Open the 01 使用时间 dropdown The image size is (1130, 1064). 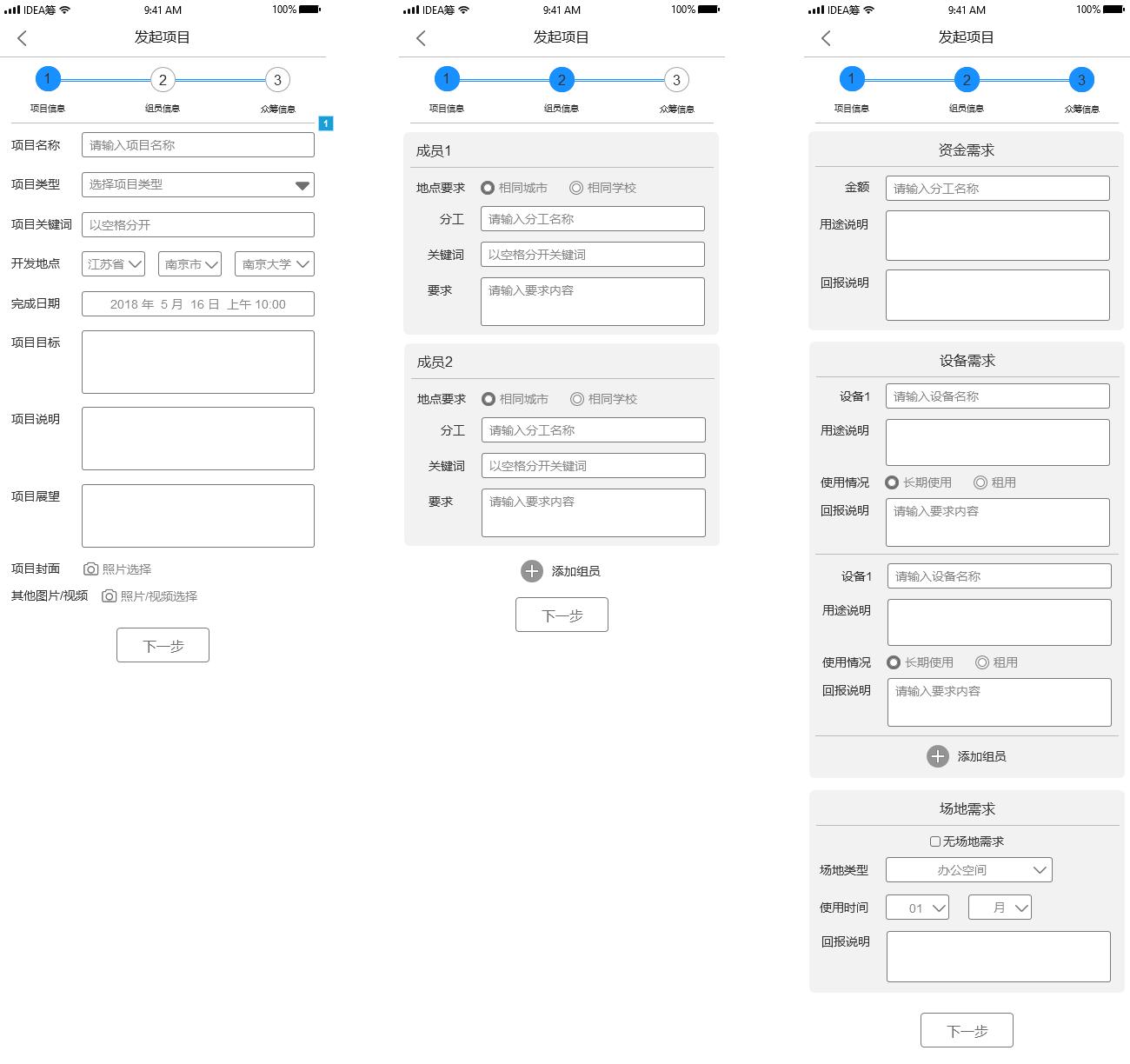coord(917,908)
